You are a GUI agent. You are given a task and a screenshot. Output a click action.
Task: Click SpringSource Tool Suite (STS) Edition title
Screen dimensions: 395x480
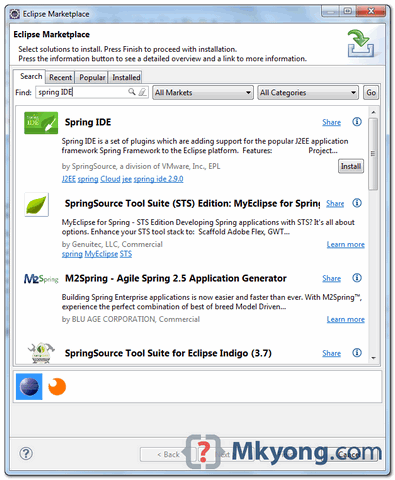[x=192, y=203]
